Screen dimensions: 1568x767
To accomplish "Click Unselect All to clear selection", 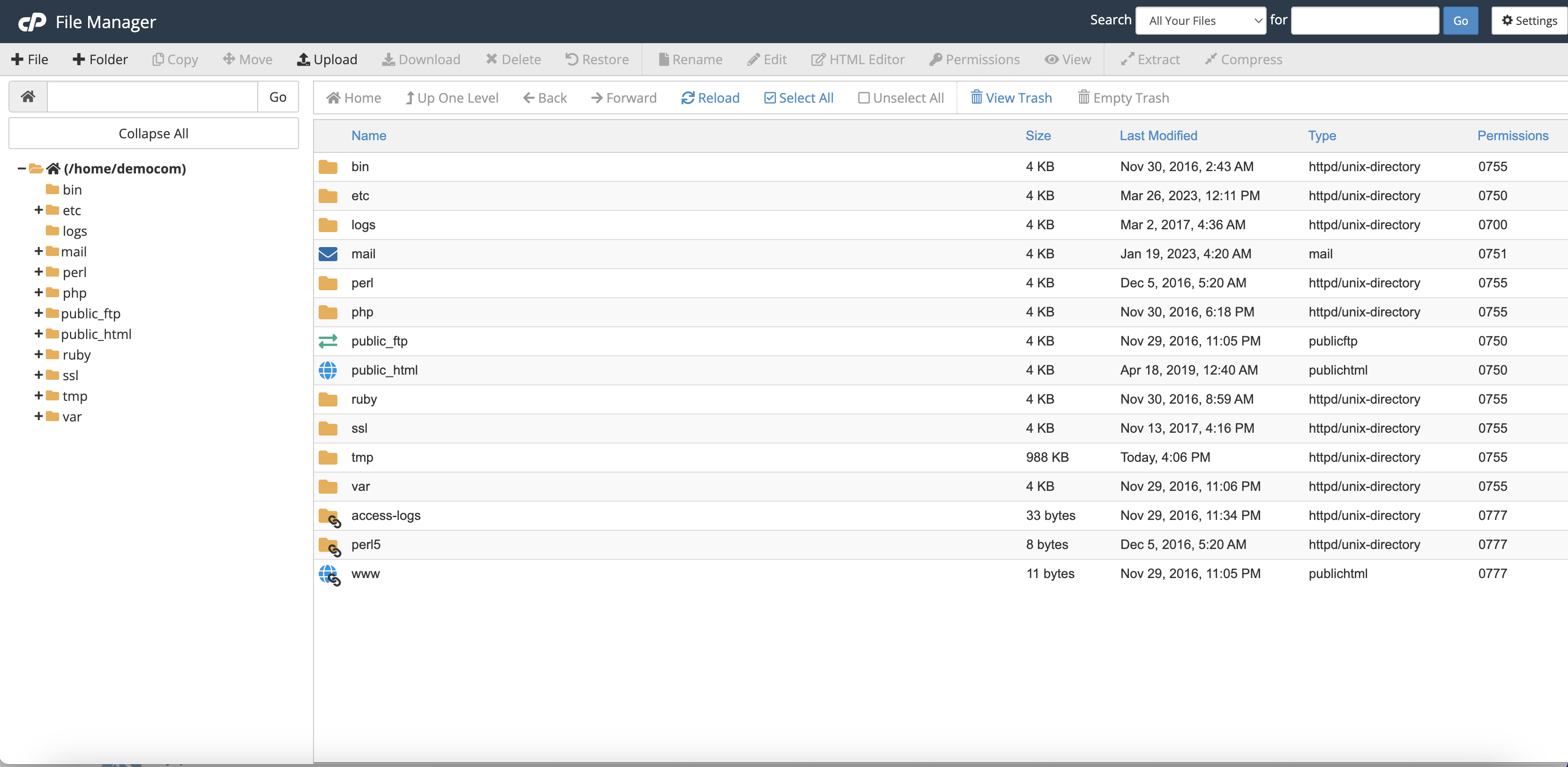I will (x=900, y=98).
